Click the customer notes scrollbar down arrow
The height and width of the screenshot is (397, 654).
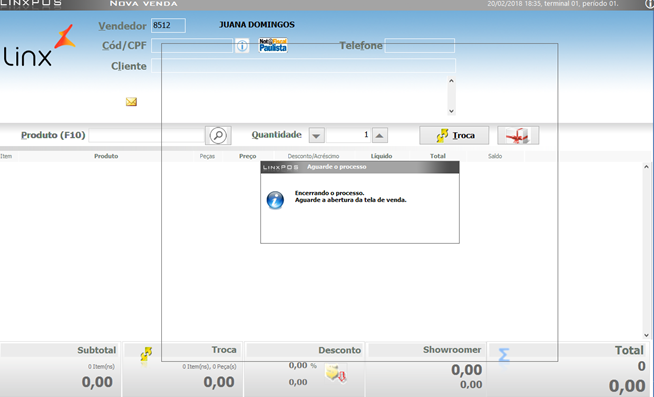(x=451, y=111)
